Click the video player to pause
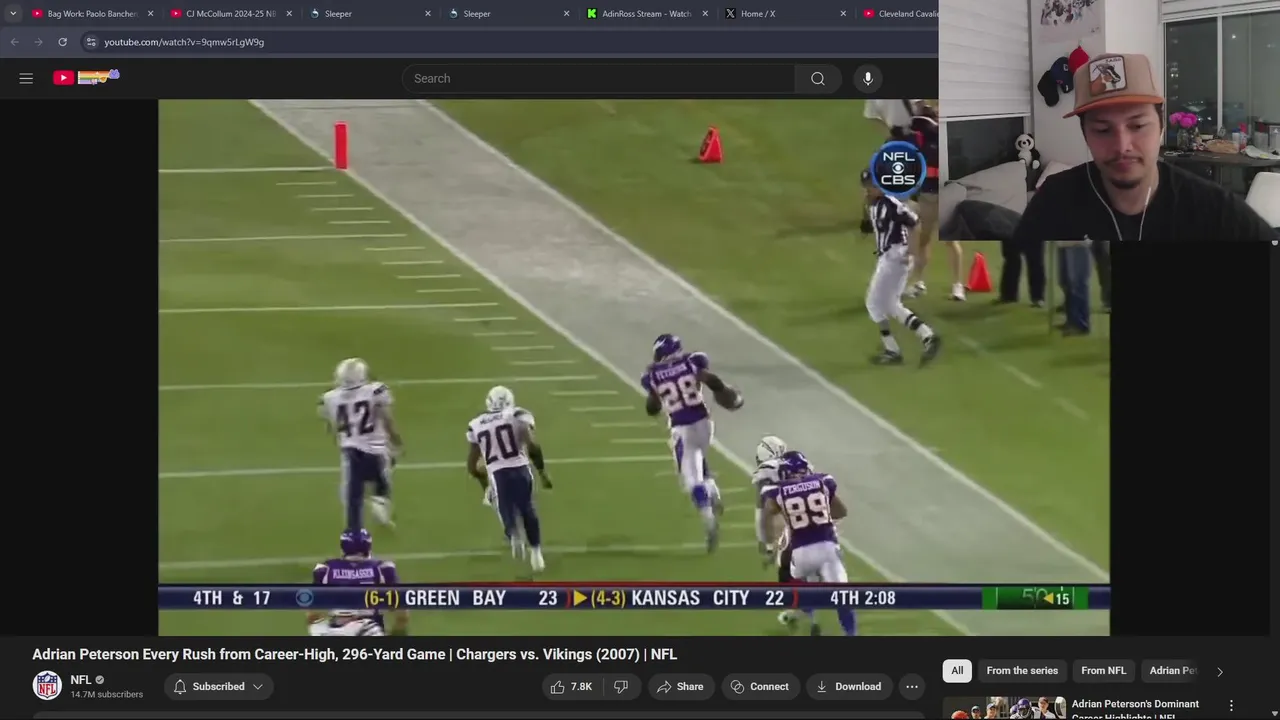 (x=633, y=367)
